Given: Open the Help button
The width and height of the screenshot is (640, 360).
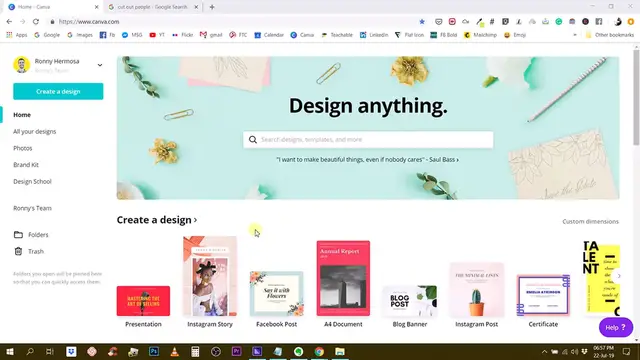Looking at the screenshot, I should tap(616, 327).
